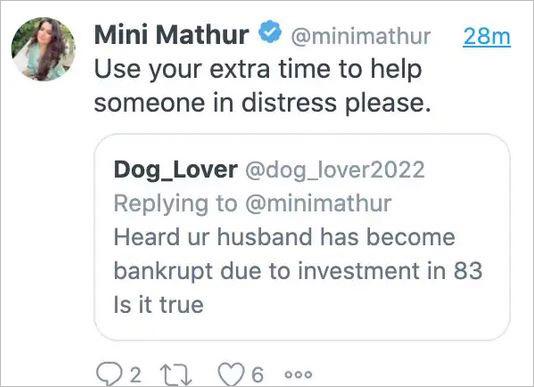Click the reply count number 2

click(x=135, y=375)
